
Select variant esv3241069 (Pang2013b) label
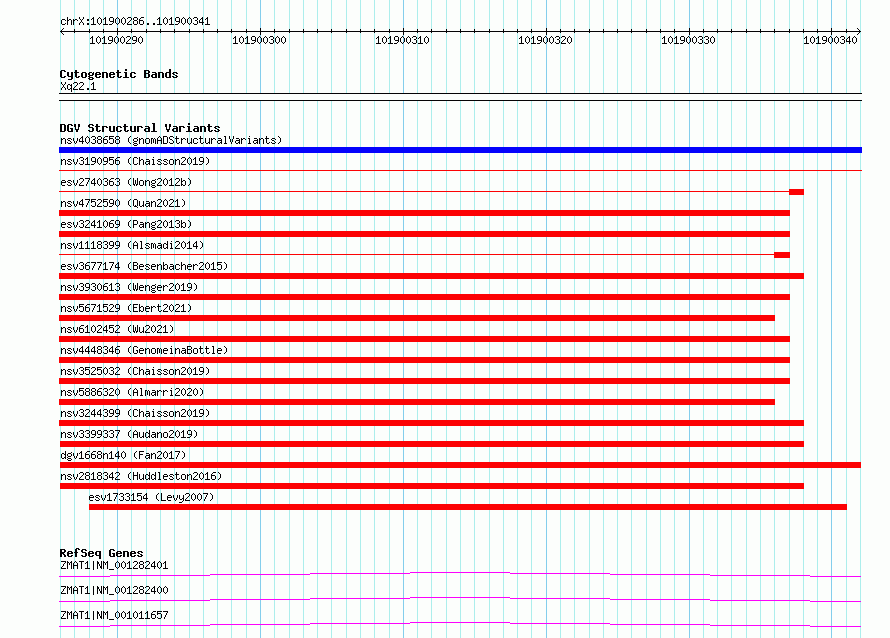pyautogui.click(x=126, y=224)
